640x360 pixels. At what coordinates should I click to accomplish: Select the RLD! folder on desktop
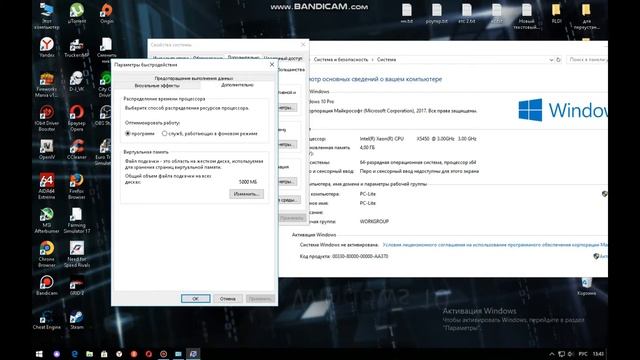point(556,13)
